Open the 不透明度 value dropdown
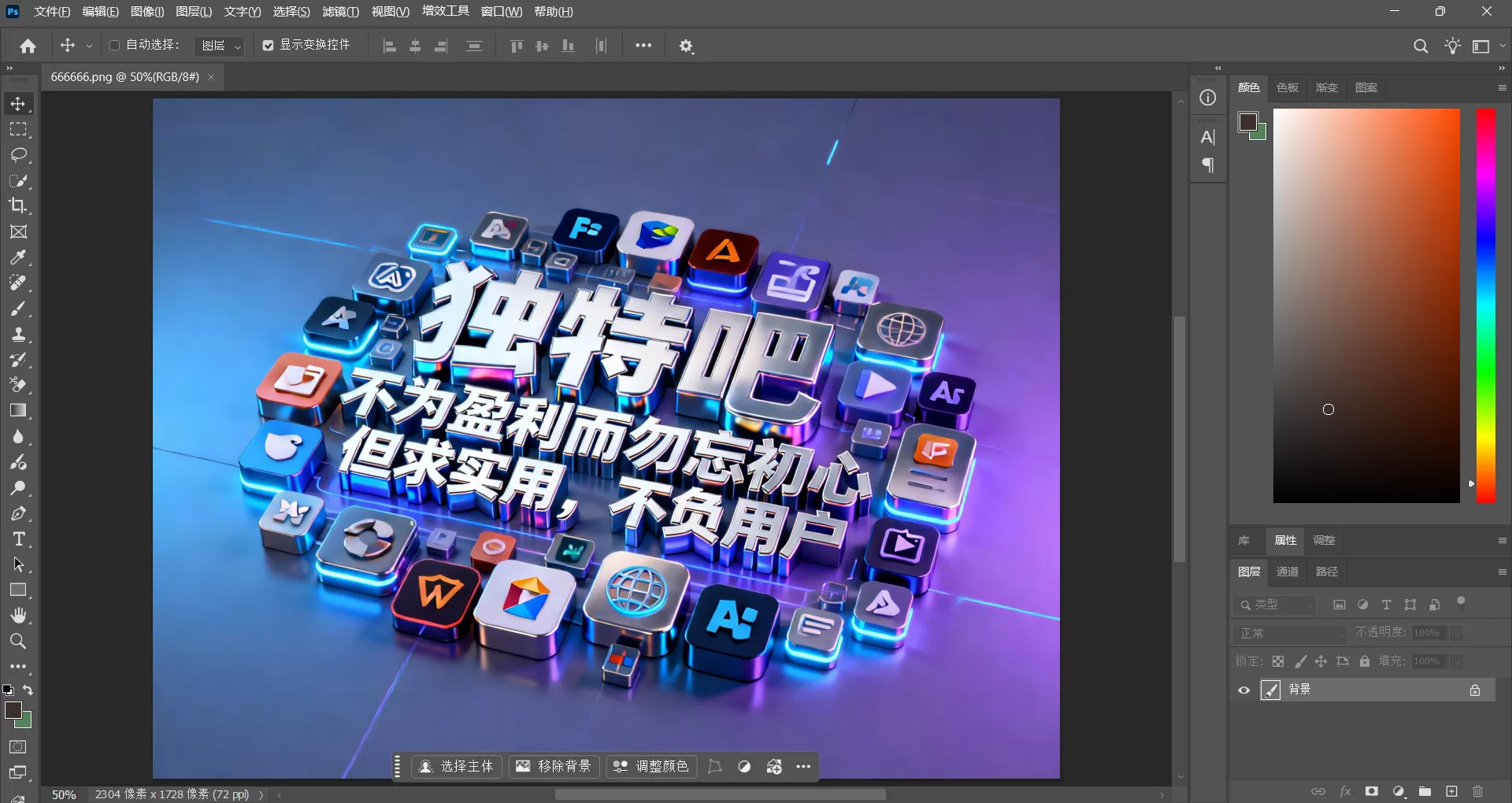Image resolution: width=1512 pixels, height=803 pixels. coord(1456,633)
